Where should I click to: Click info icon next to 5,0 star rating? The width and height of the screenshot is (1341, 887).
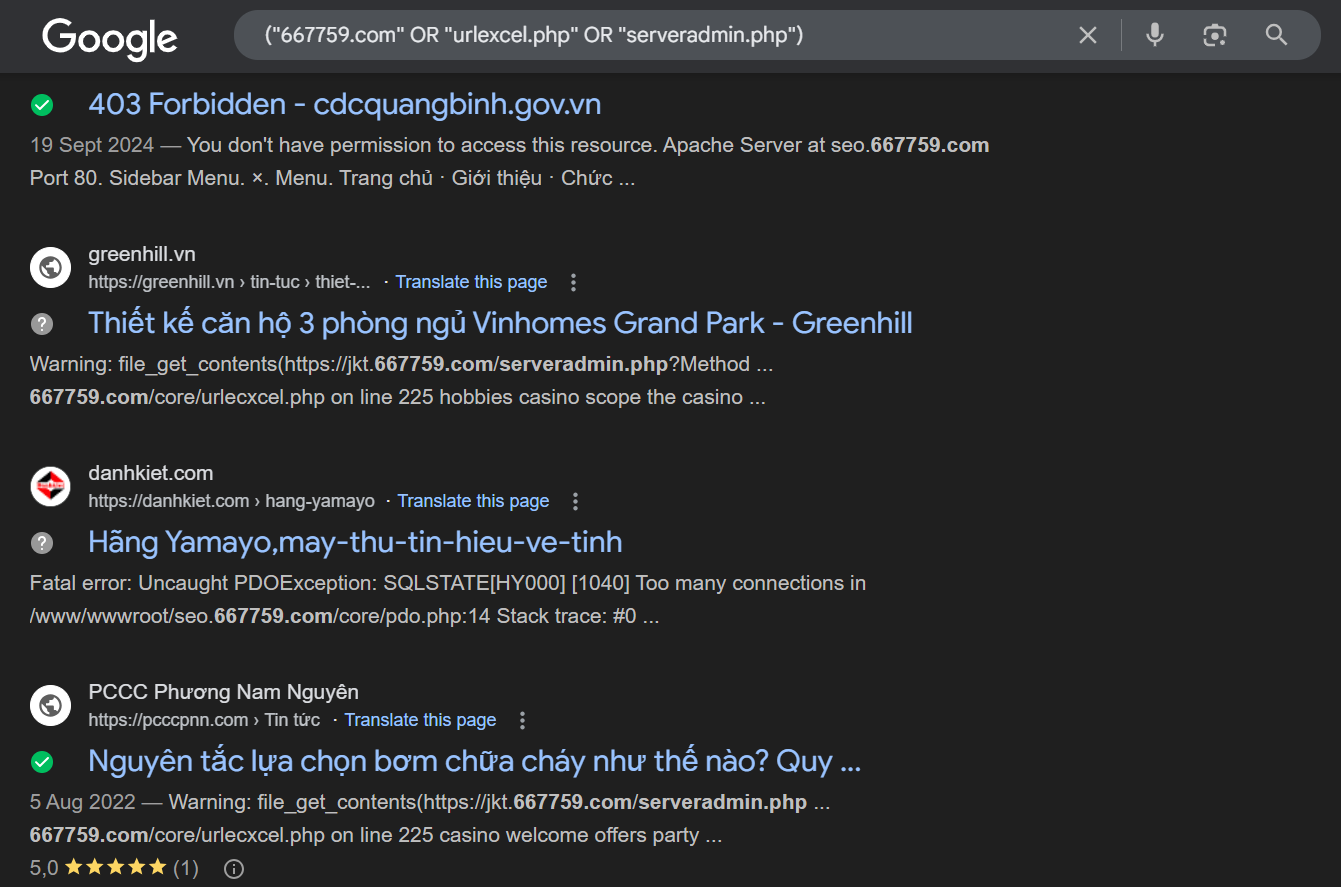click(x=234, y=868)
